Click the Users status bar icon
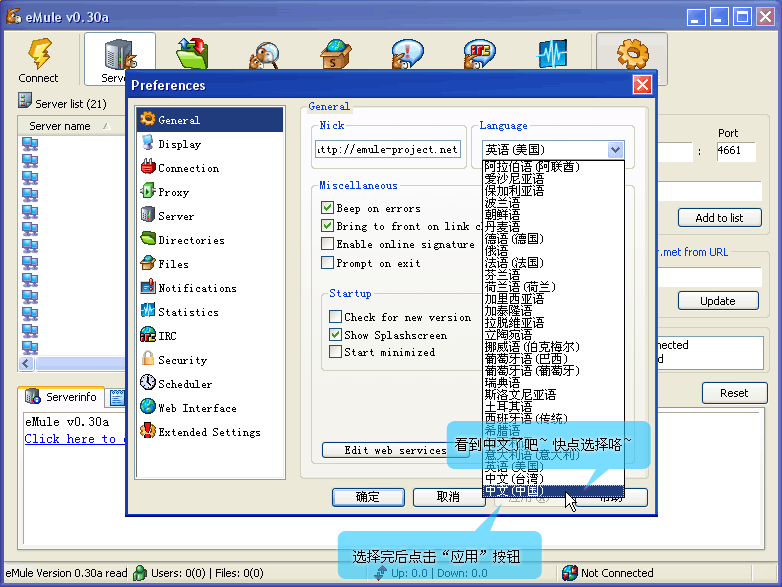782x587 pixels. coord(140,573)
